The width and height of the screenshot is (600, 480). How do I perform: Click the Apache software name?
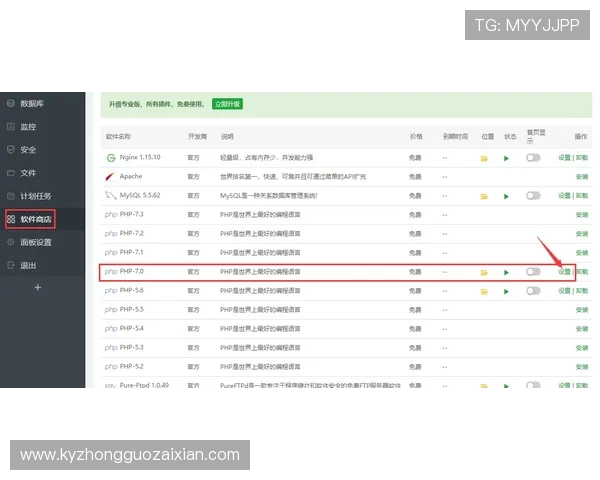pos(130,177)
